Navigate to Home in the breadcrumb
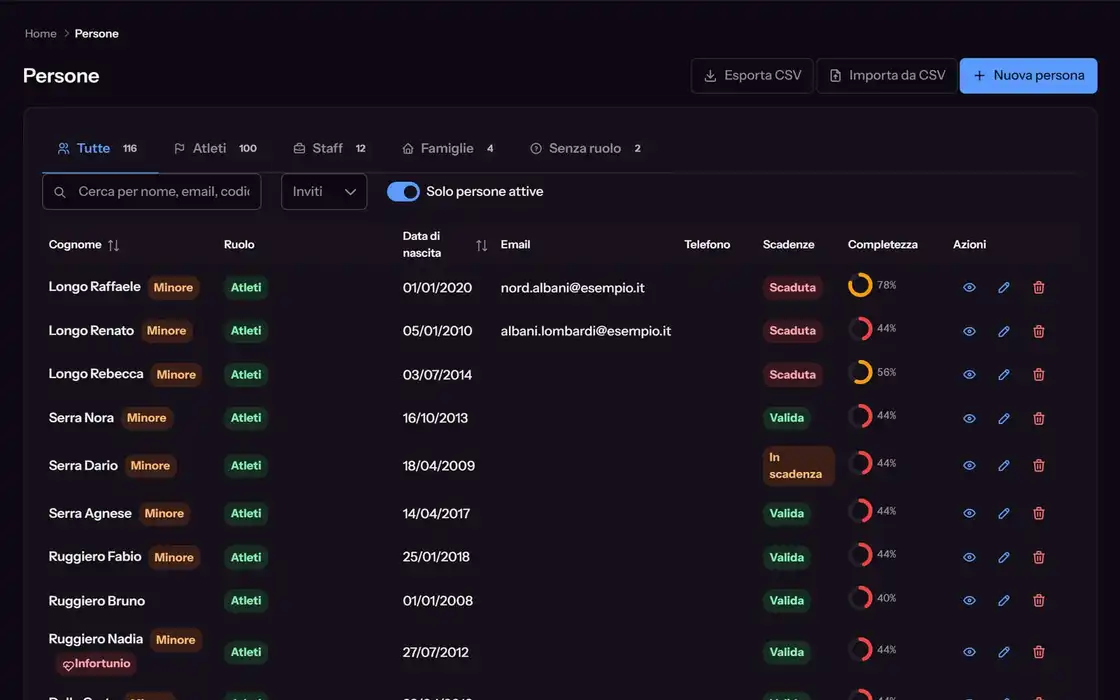 (41, 34)
